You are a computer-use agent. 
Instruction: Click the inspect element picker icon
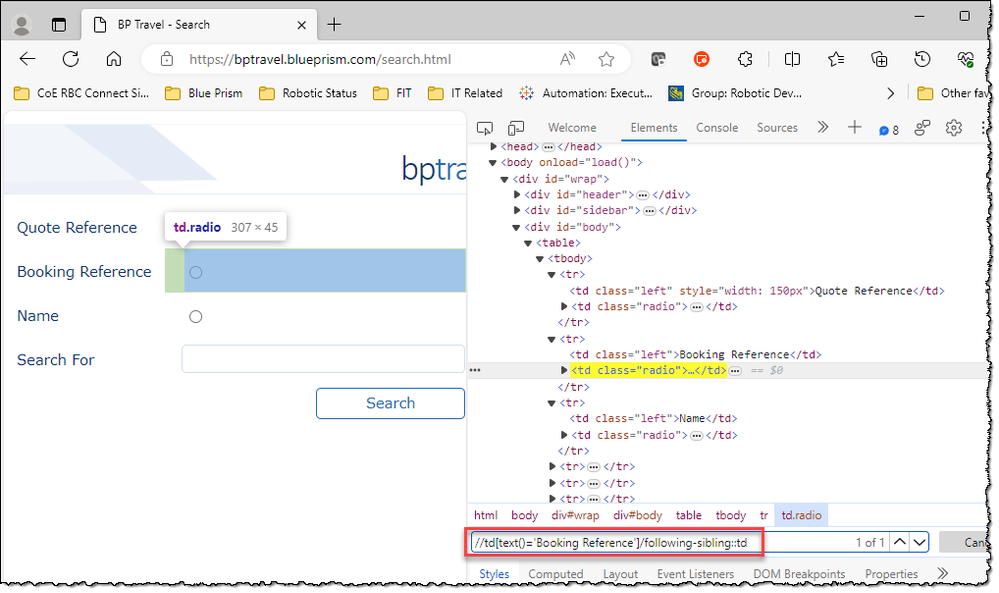tap(485, 128)
